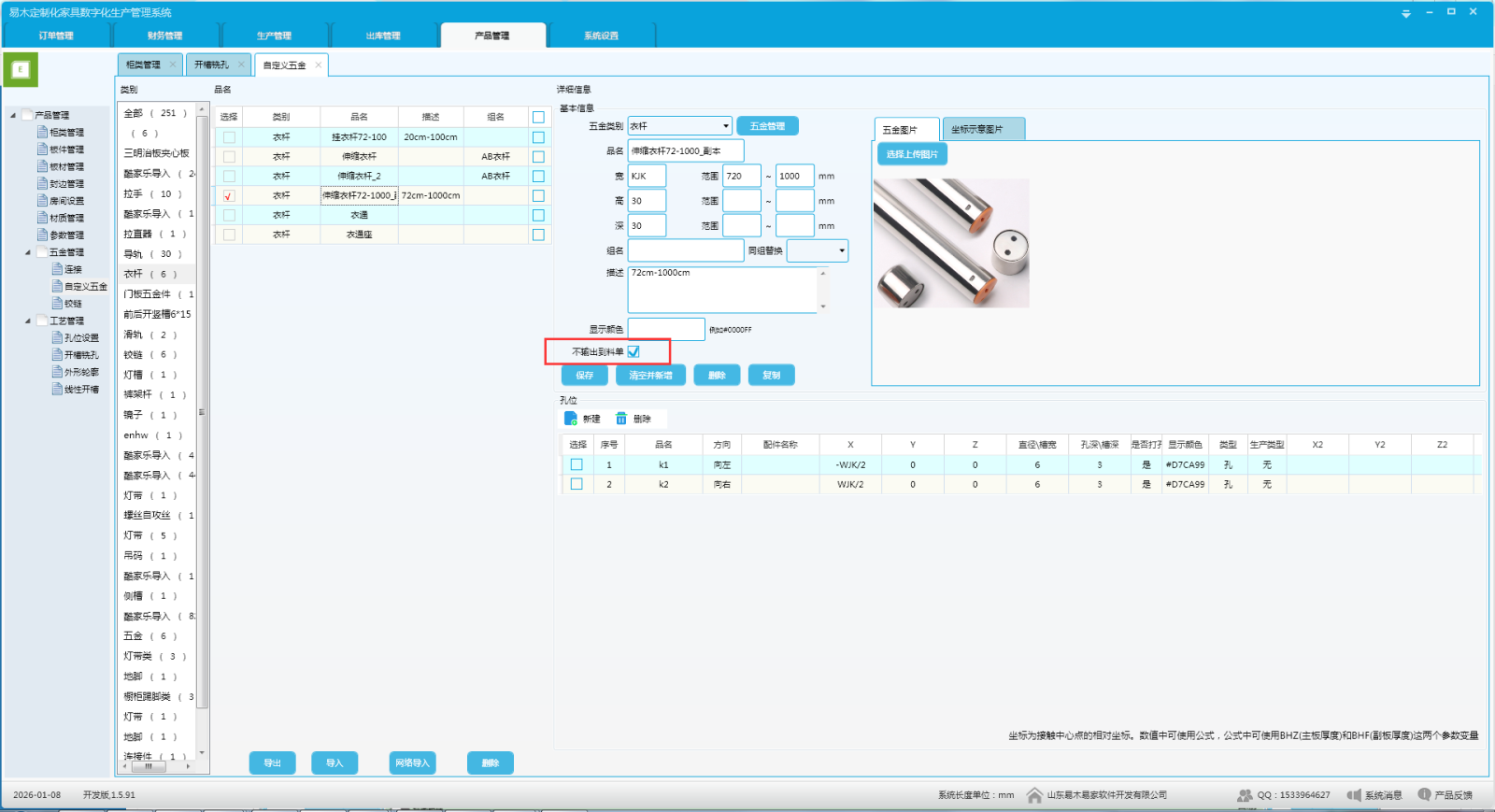1495x812 pixels.
Task: Click the QQ contact people icon
Action: click(x=1245, y=795)
